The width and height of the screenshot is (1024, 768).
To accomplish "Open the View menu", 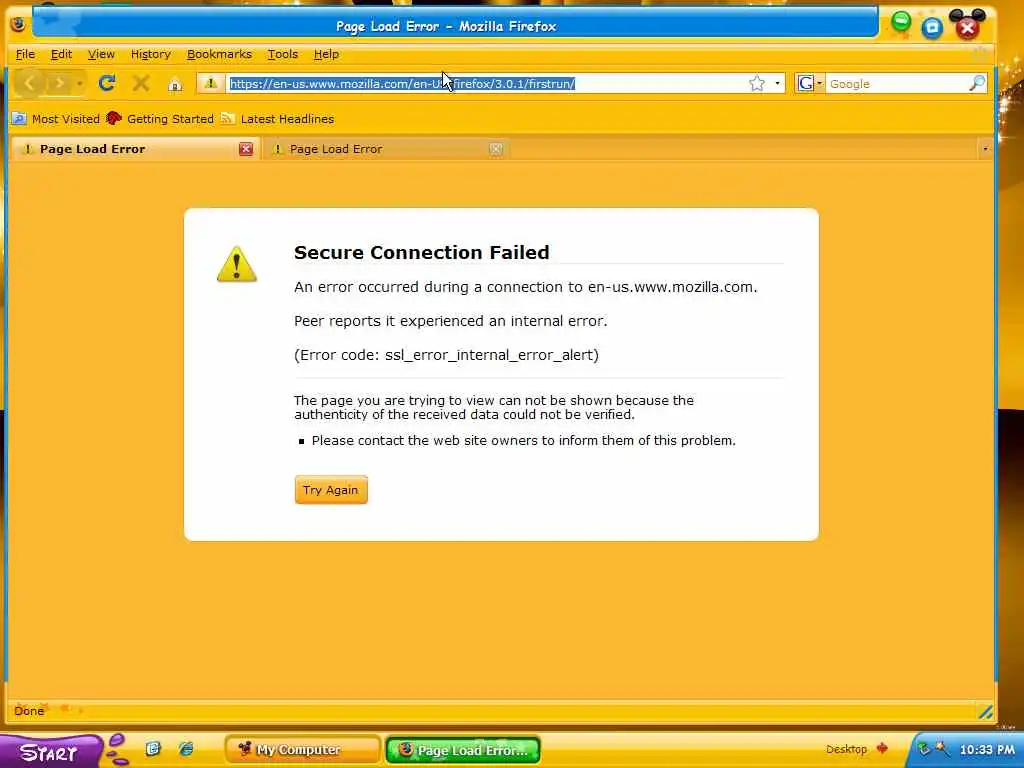I will point(101,54).
